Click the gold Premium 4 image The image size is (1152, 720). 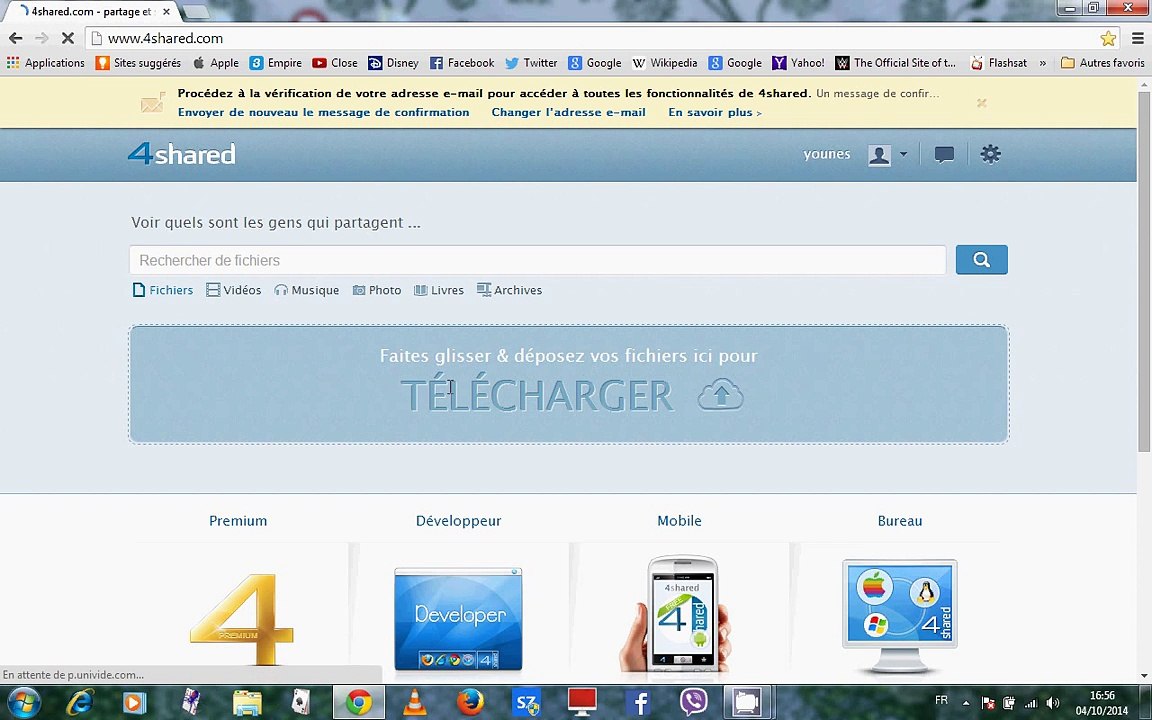242,619
